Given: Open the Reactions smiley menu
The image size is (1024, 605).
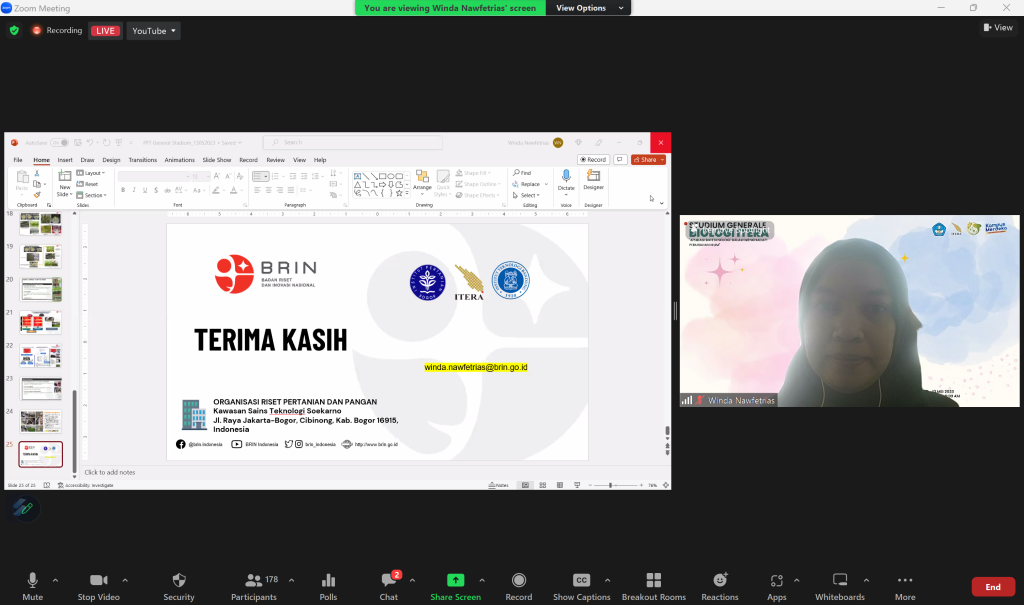Looking at the screenshot, I should (720, 586).
